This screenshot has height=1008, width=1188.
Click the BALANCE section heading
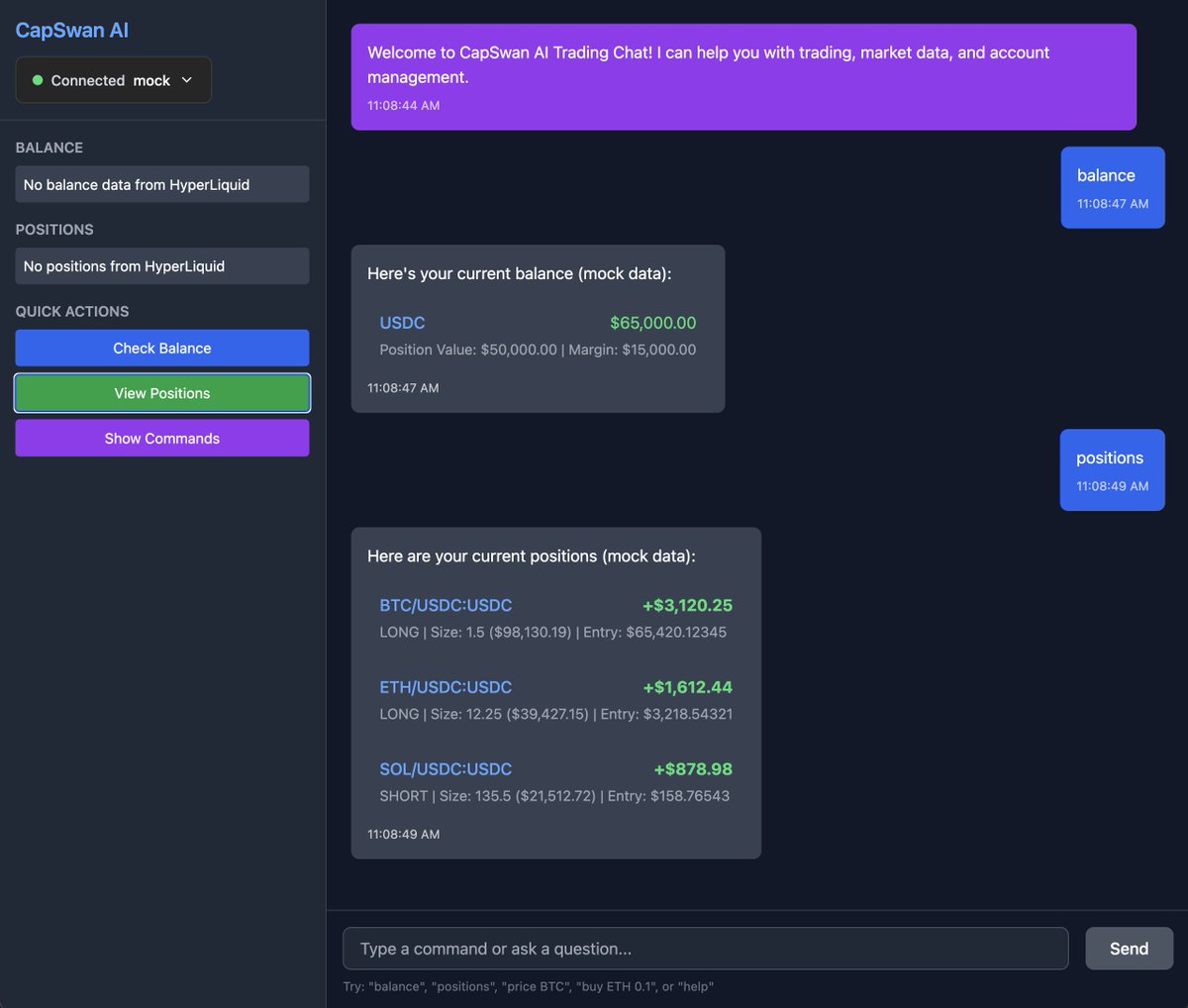click(x=49, y=148)
